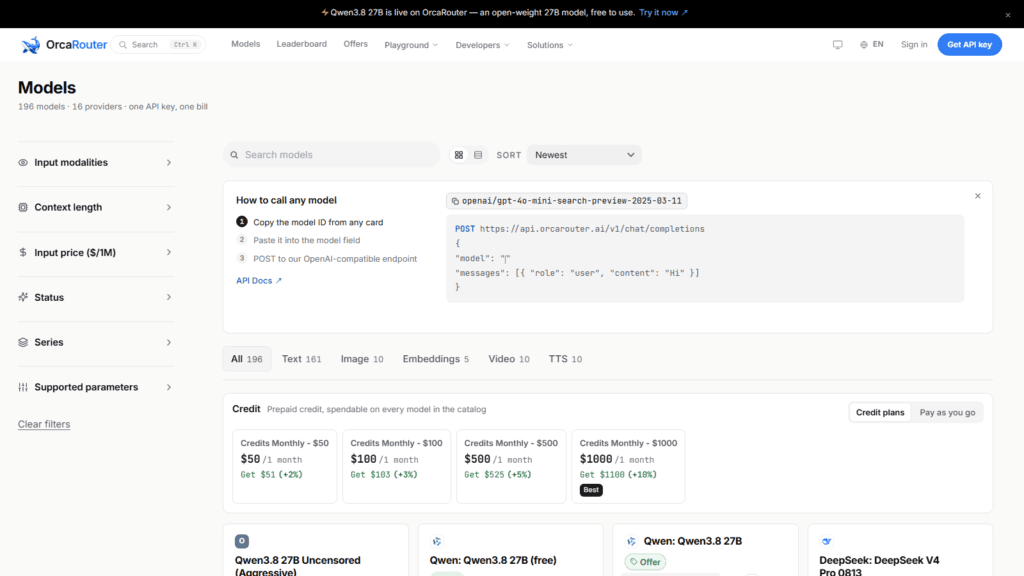Open the Models nav item
The height and width of the screenshot is (576, 1024).
246,44
